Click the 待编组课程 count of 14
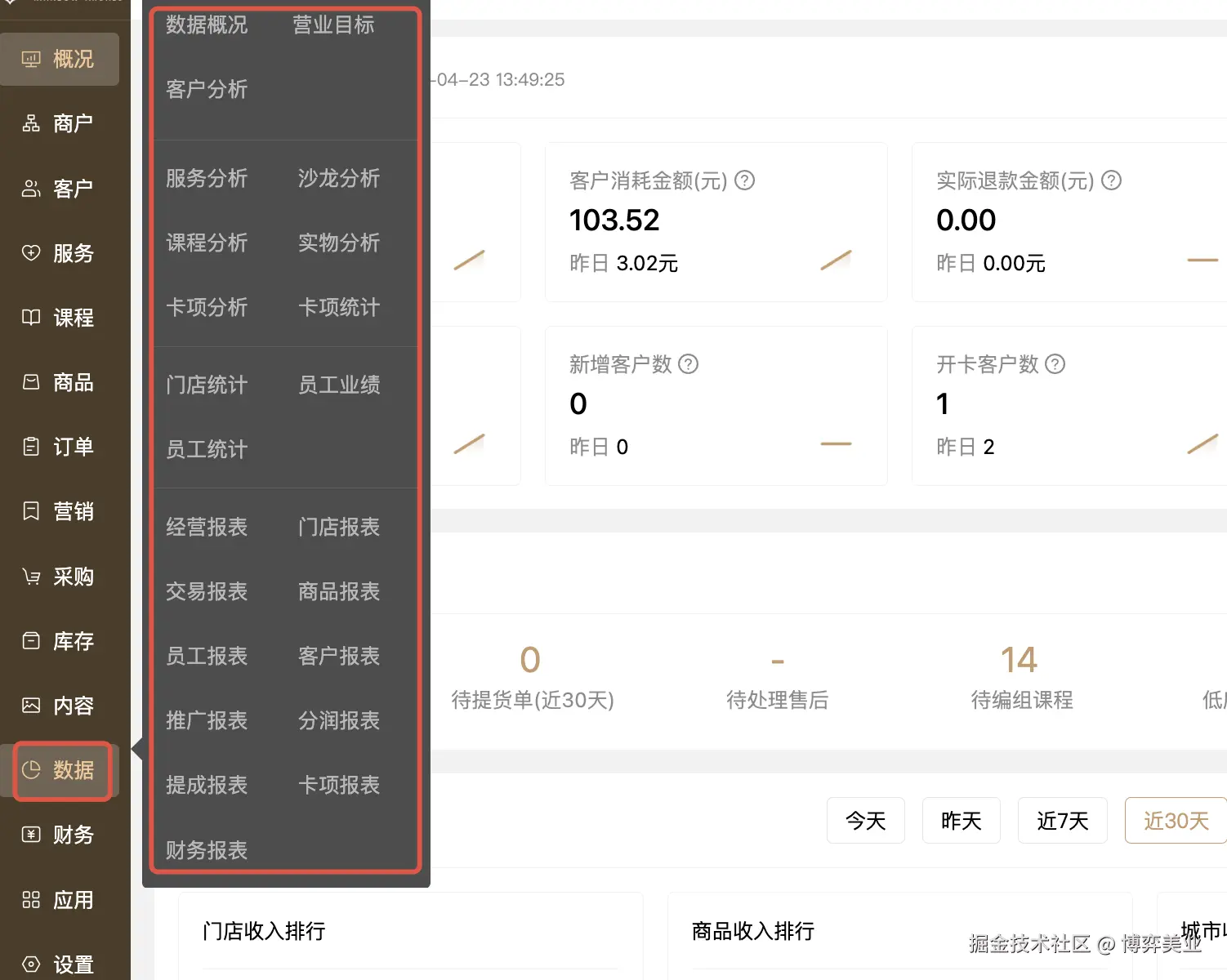 [1020, 660]
